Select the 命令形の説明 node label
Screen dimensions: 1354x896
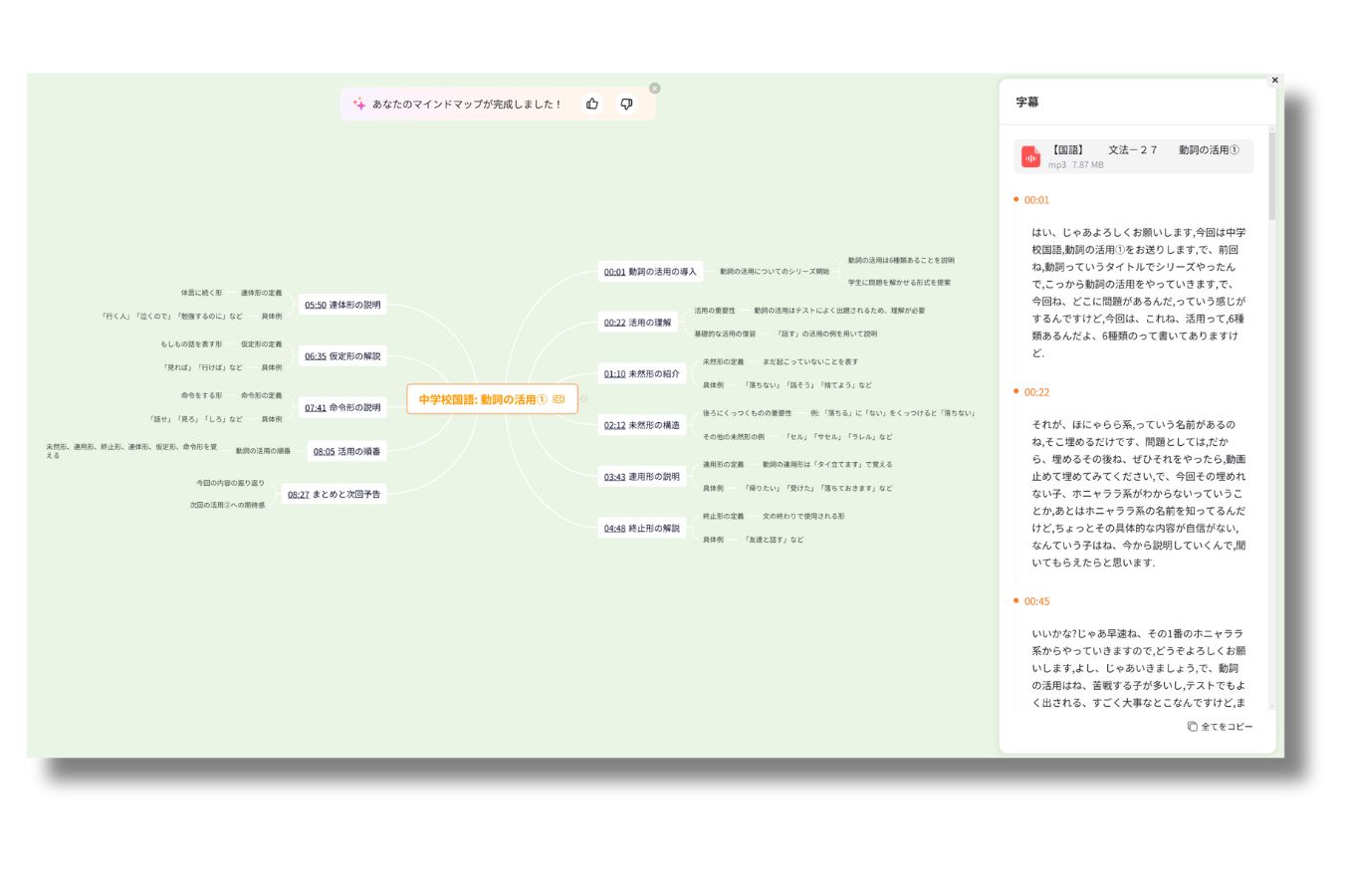coord(355,407)
